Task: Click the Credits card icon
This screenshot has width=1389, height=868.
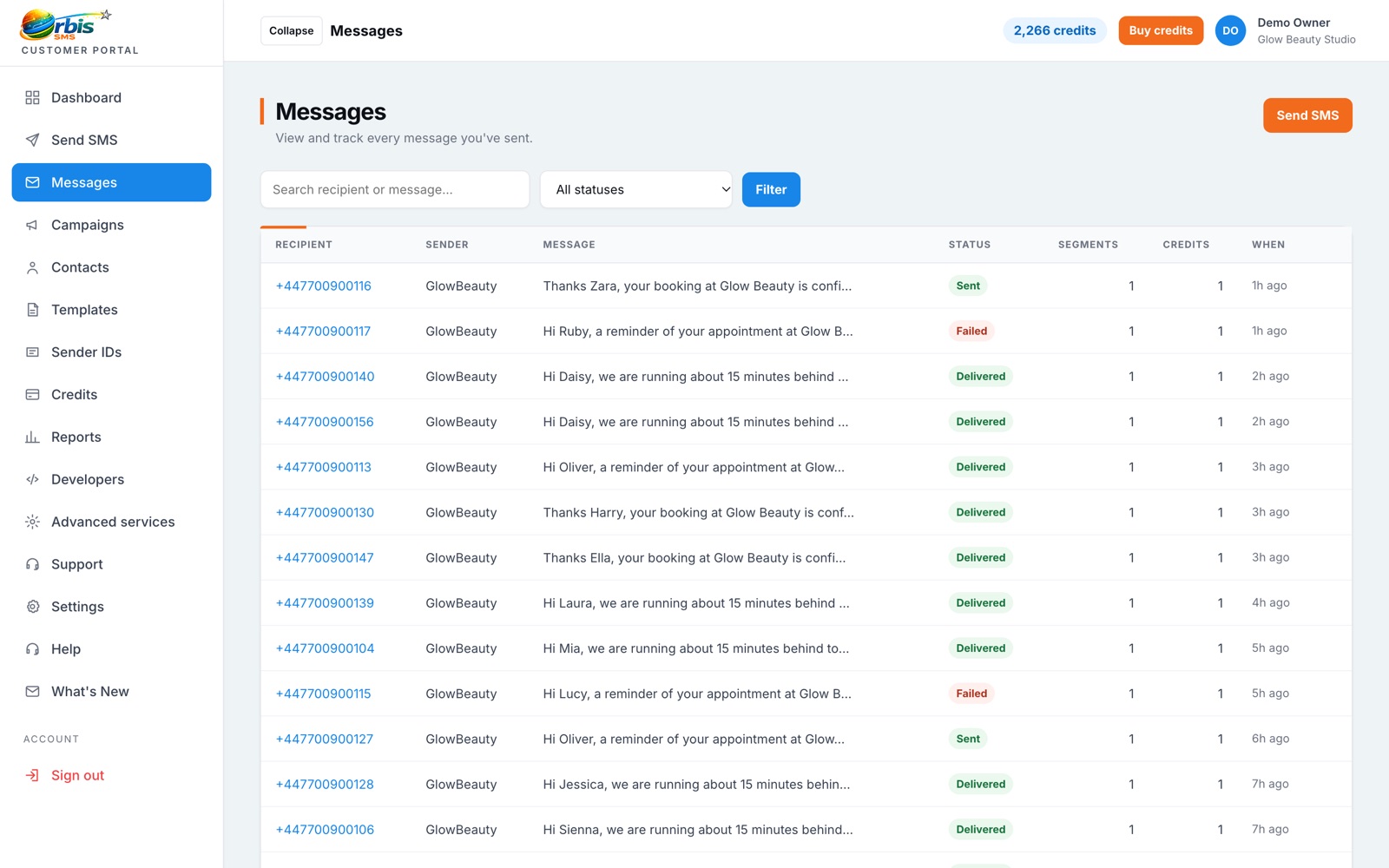Action: click(32, 395)
